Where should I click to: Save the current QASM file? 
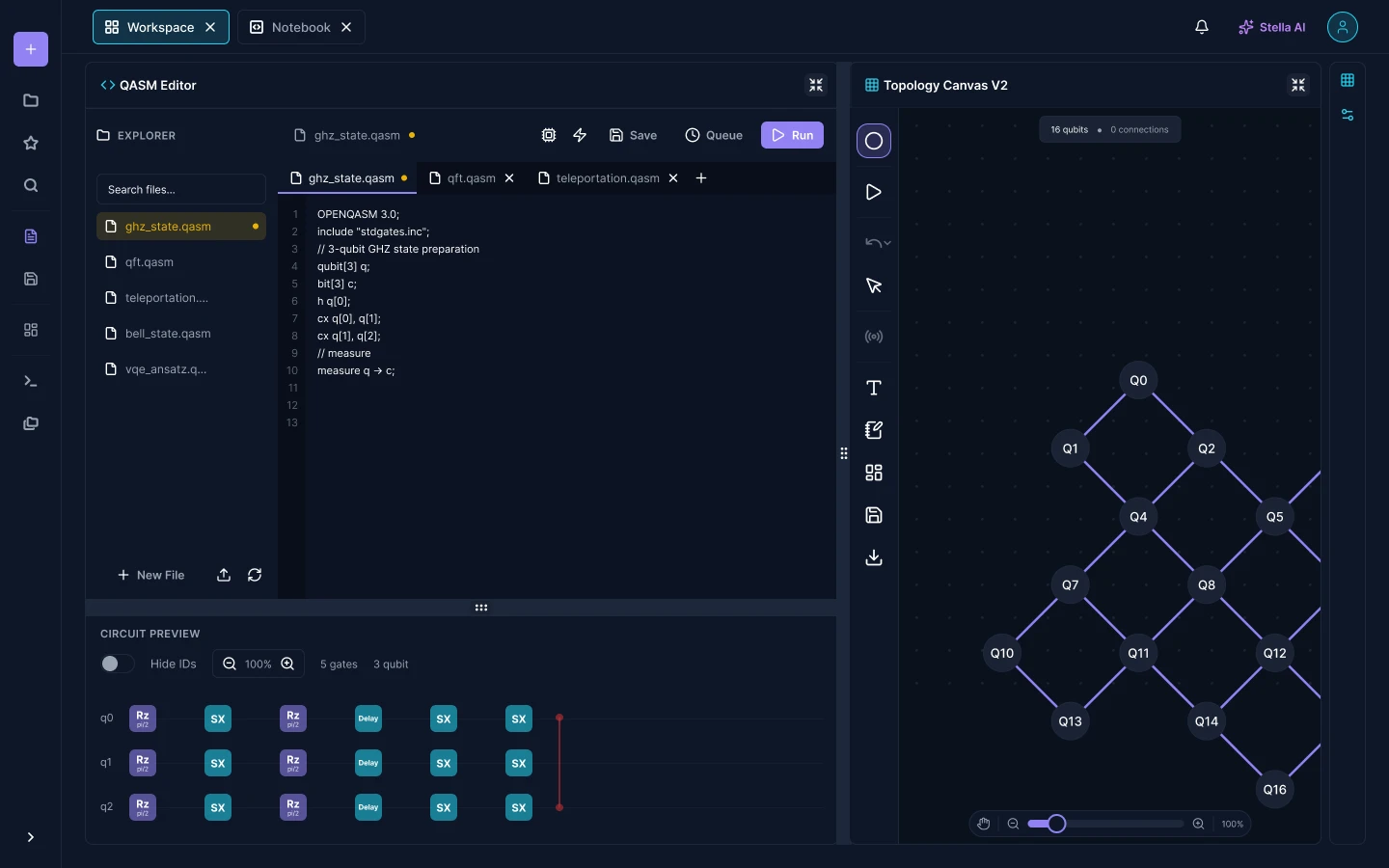(x=633, y=135)
